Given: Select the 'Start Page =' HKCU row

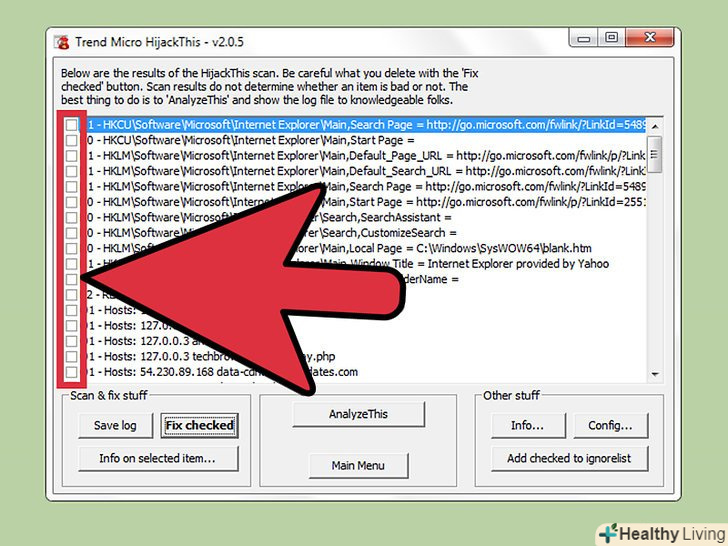Looking at the screenshot, I should 251,140.
